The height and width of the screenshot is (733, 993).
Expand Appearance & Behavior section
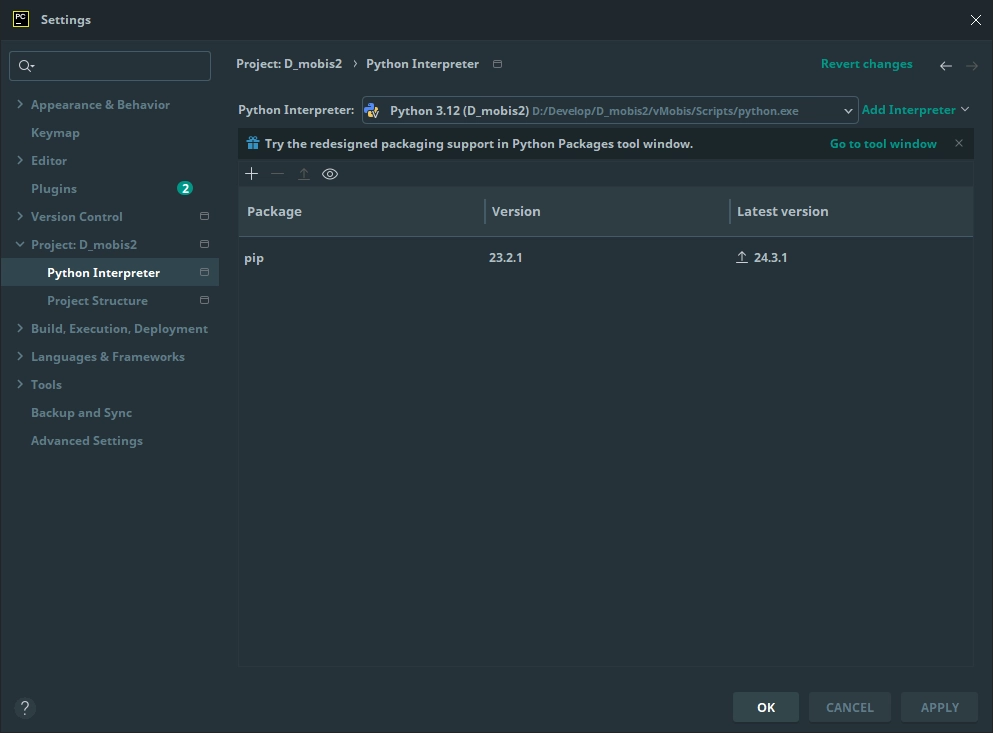(20, 104)
